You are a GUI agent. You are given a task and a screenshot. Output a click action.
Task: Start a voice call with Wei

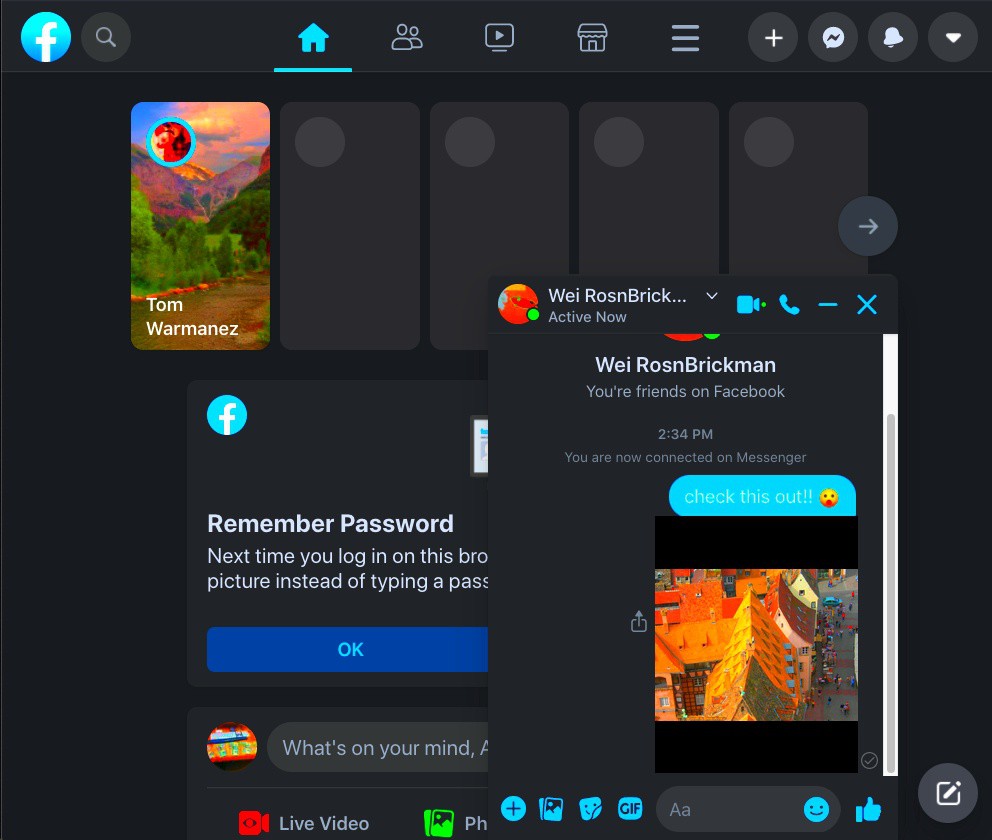tap(789, 305)
